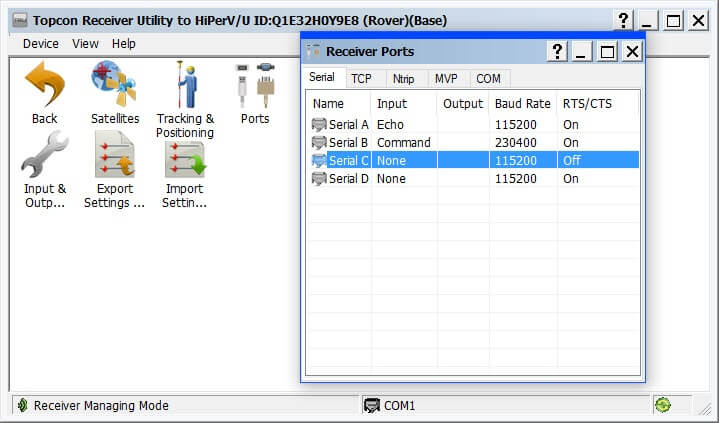Switch to the Ntrip tab
This screenshot has height=423, width=719.
(x=403, y=78)
